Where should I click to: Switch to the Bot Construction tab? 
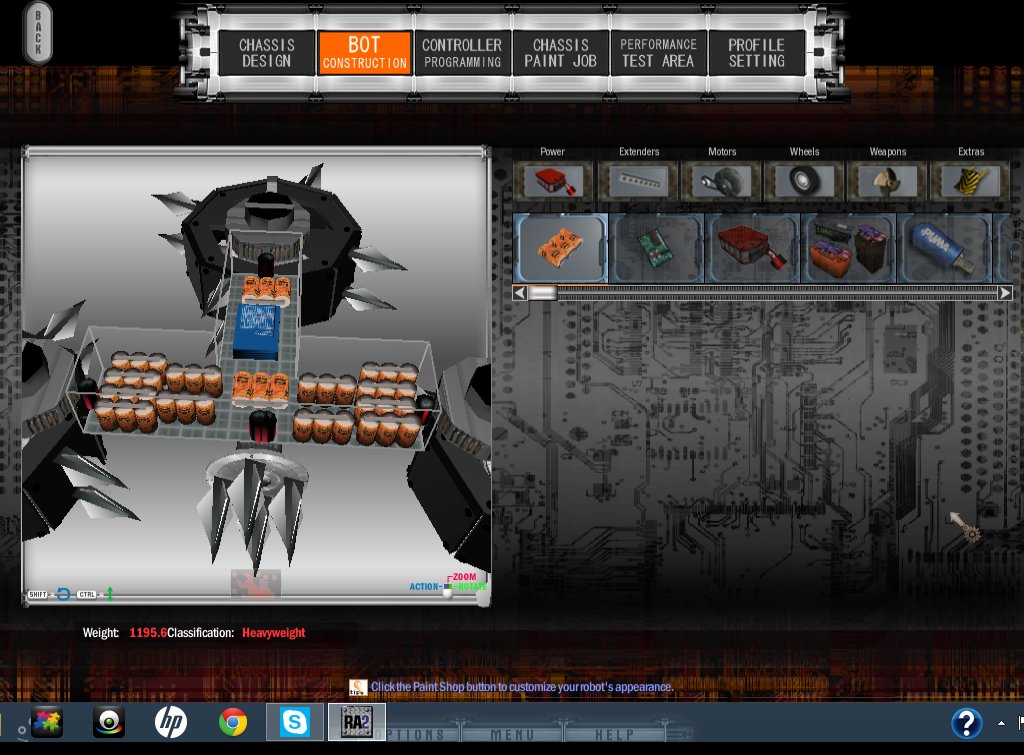click(x=364, y=53)
